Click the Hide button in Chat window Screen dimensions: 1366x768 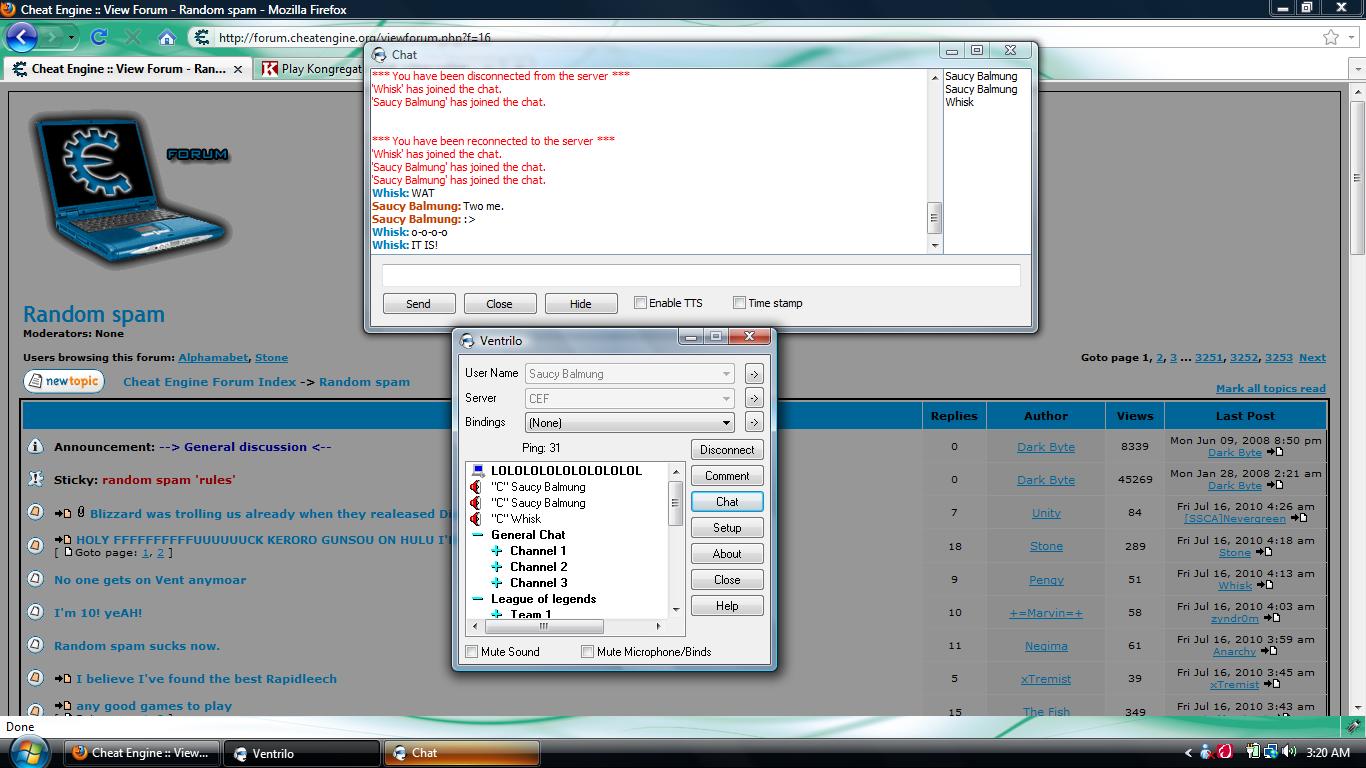[581, 304]
